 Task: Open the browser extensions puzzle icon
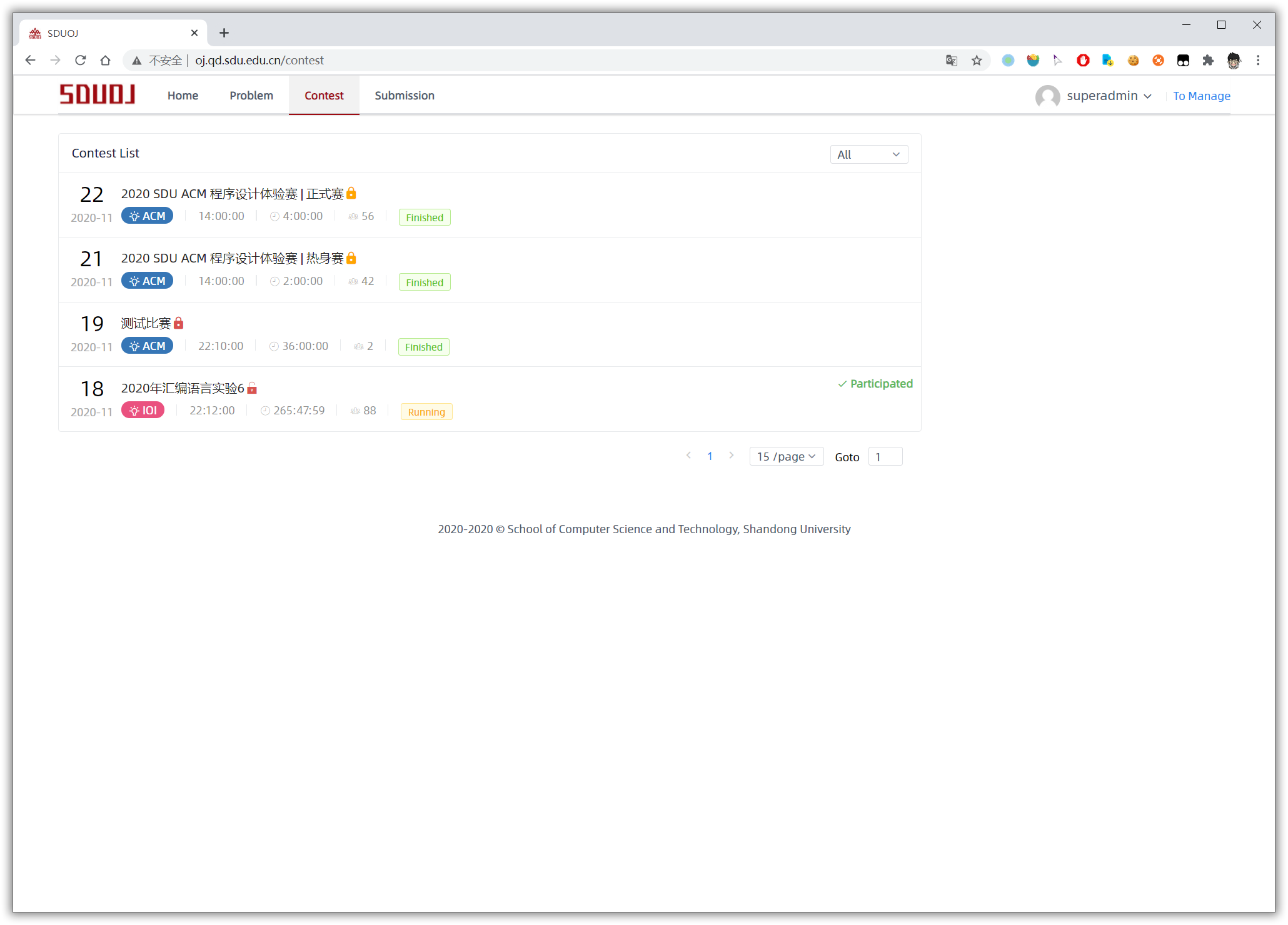(1208, 61)
